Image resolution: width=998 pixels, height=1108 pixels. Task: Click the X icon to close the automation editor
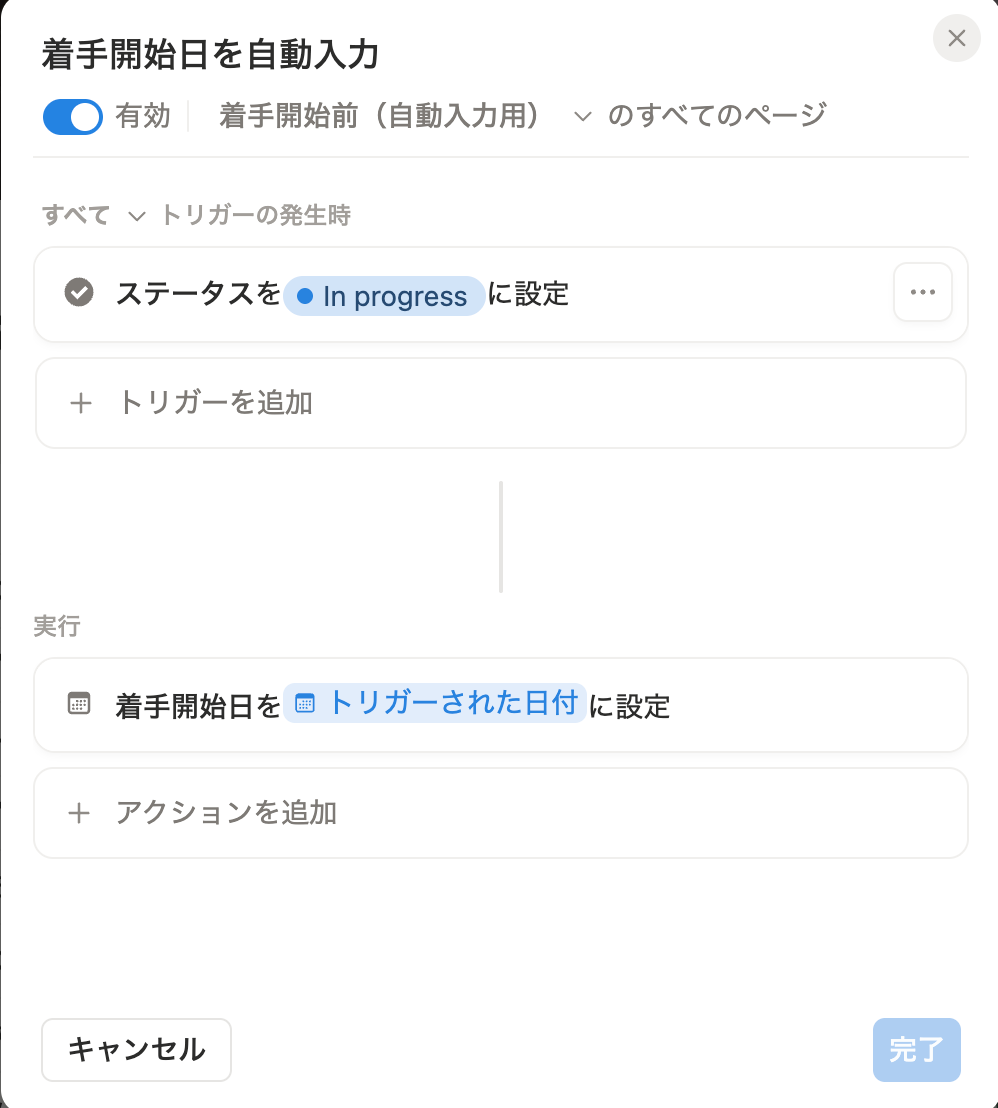[x=956, y=38]
